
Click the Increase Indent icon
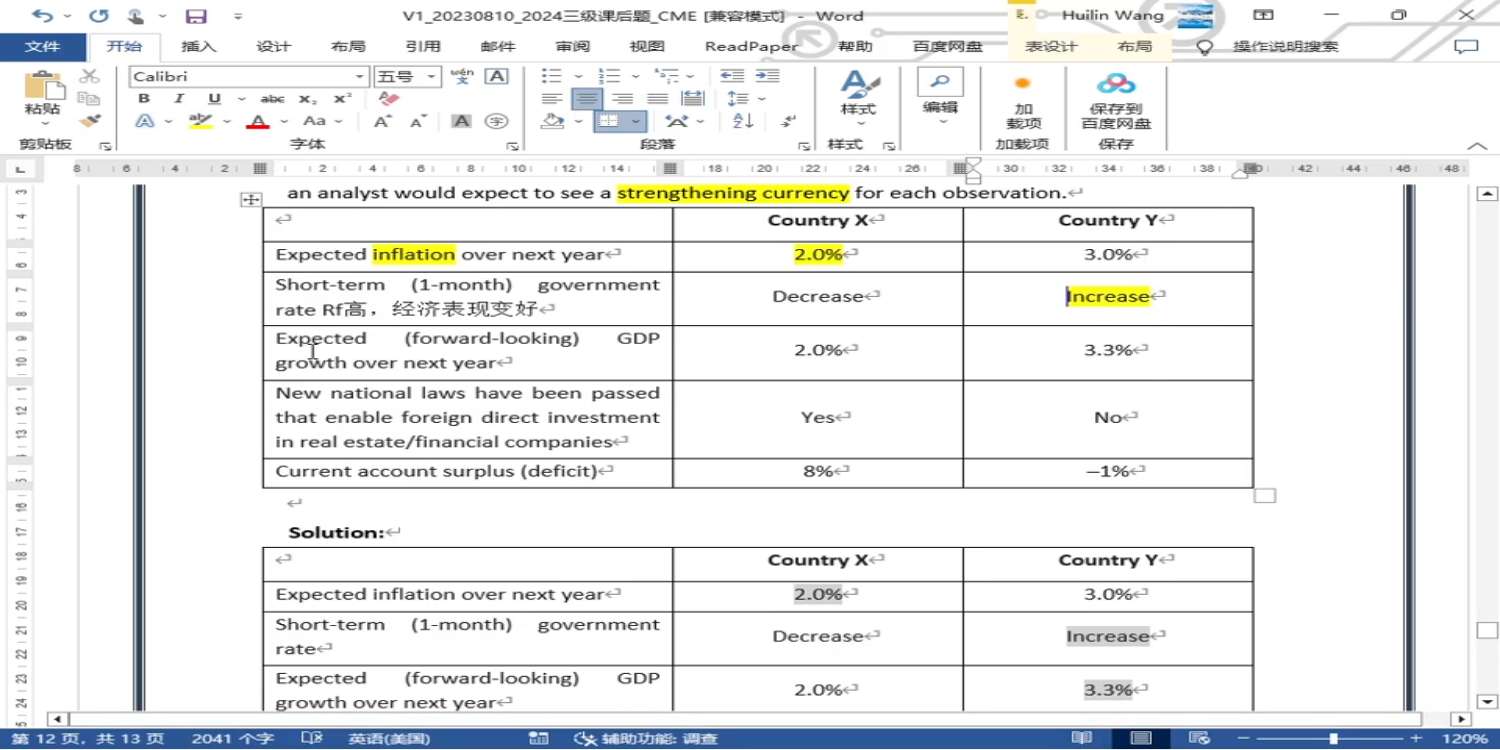(767, 76)
